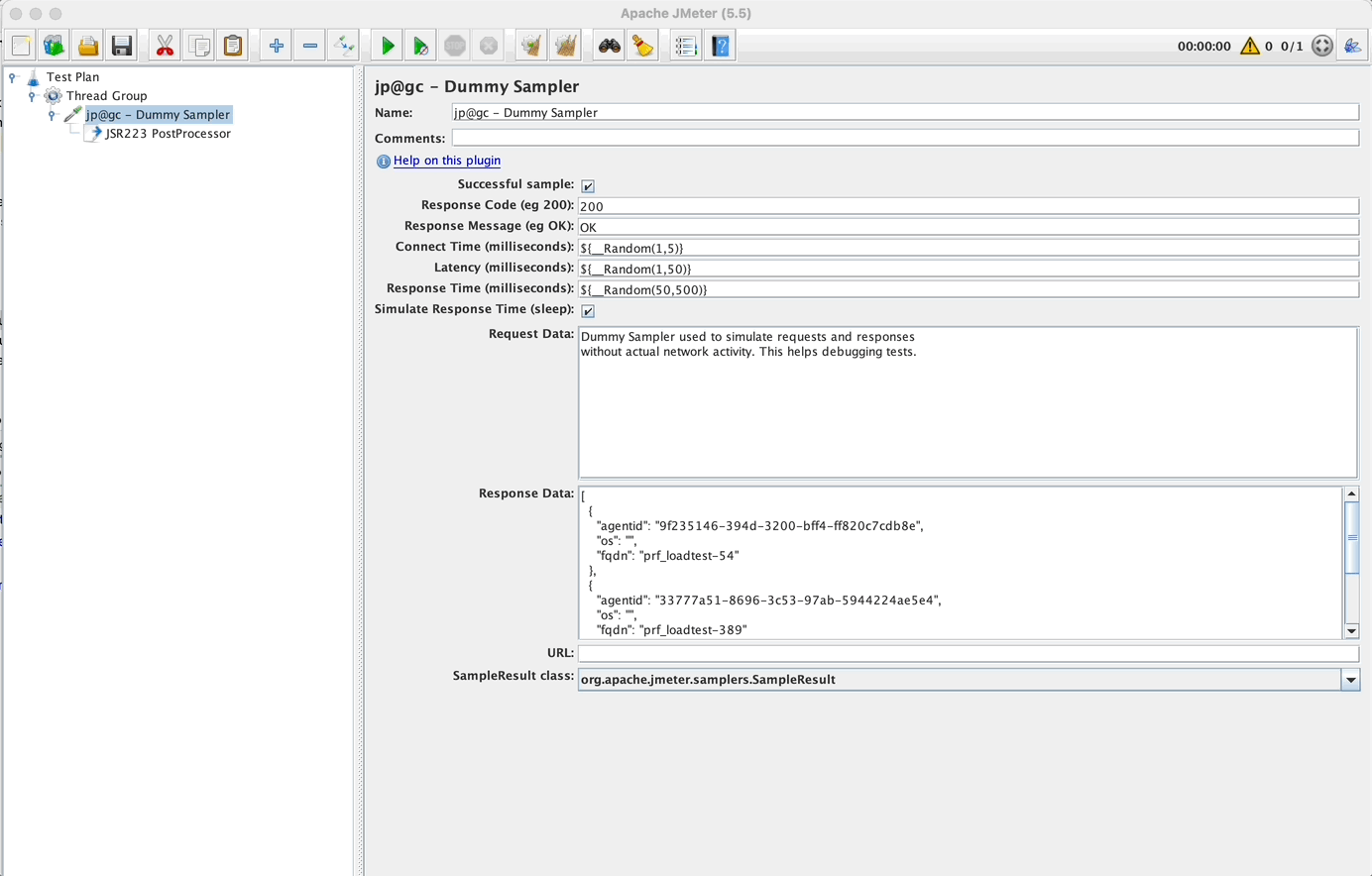The height and width of the screenshot is (876, 1372).
Task: Clear results with the single broom icon
Action: tap(531, 46)
